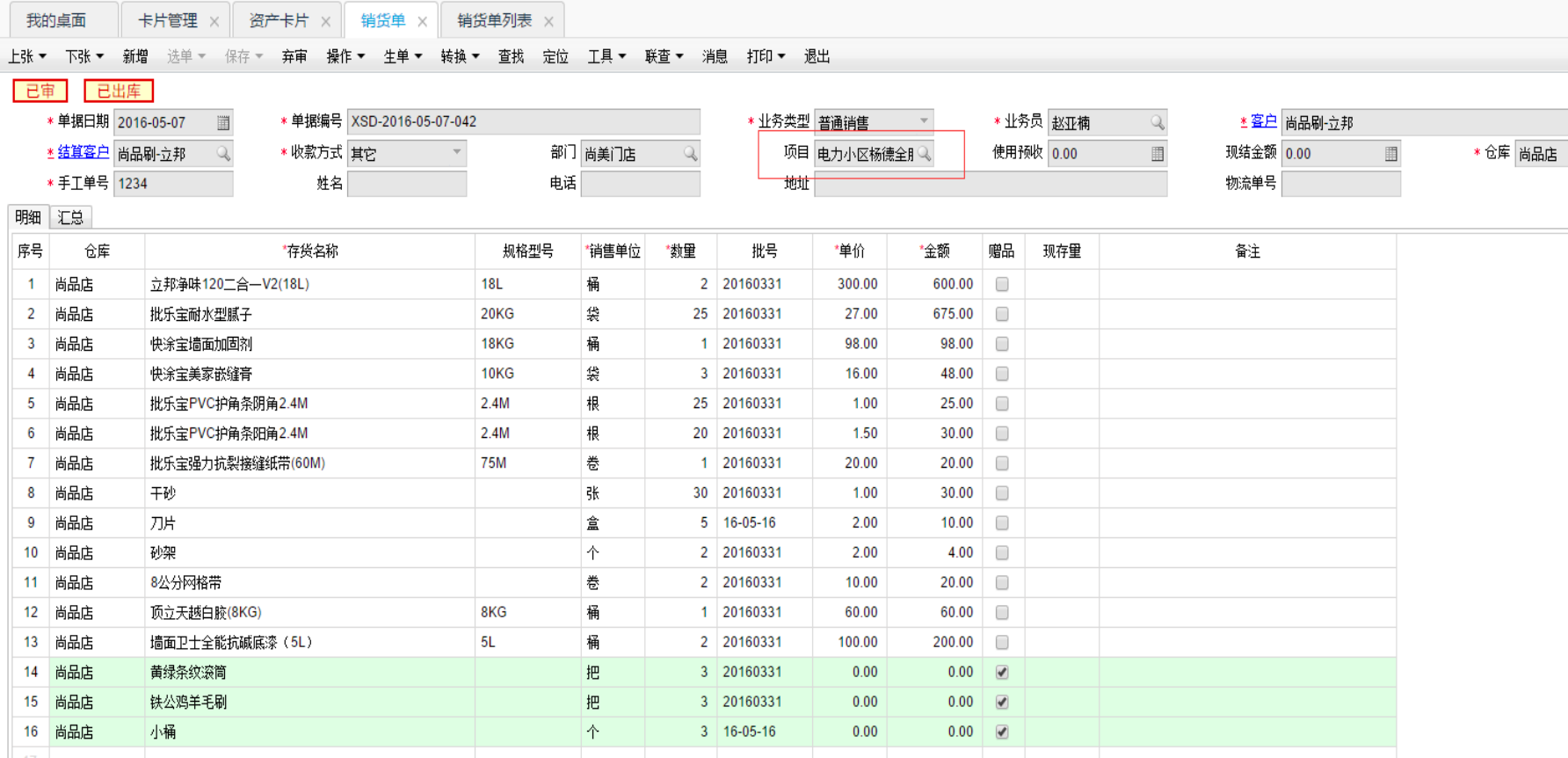The height and width of the screenshot is (758, 1568).
Task: Open the 业务类型 dropdown
Action: 924,121
